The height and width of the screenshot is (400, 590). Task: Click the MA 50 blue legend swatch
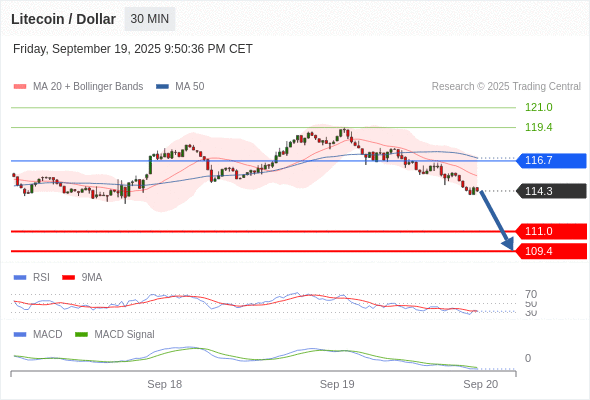point(162,87)
